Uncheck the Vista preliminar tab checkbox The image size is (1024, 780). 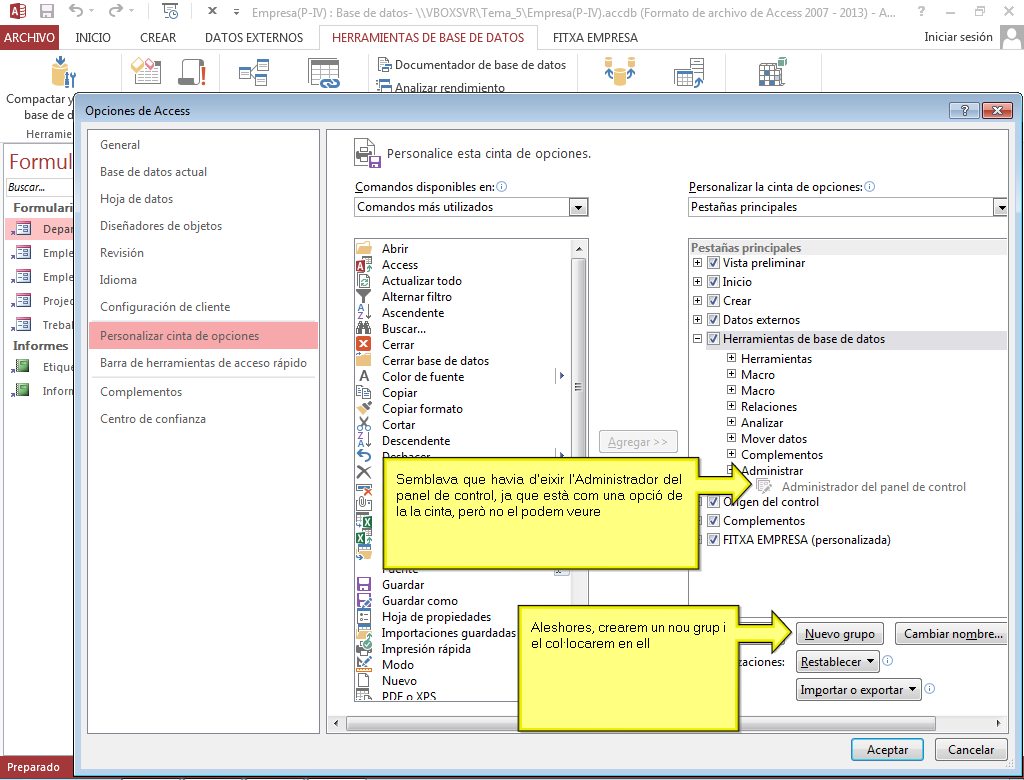pos(714,263)
